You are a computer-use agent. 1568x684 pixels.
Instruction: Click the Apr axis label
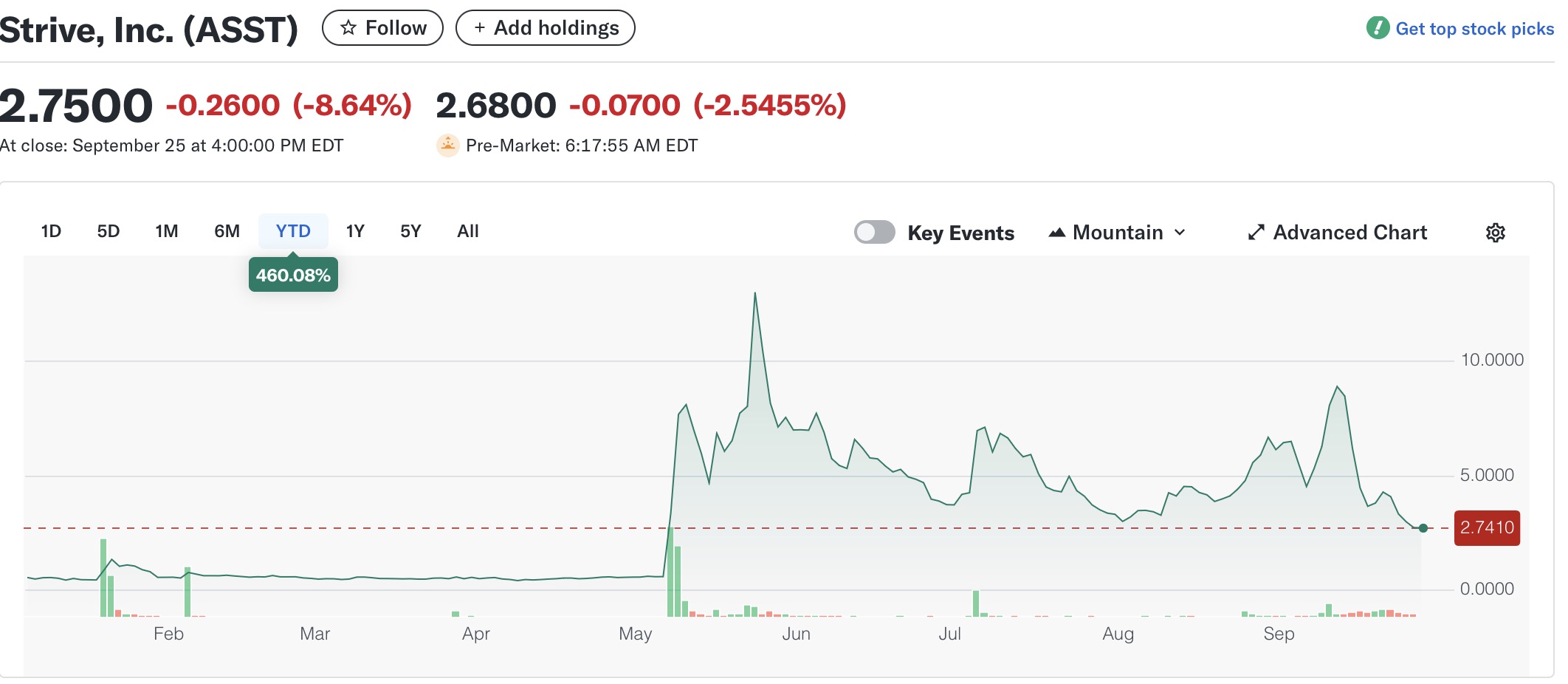pyautogui.click(x=476, y=634)
